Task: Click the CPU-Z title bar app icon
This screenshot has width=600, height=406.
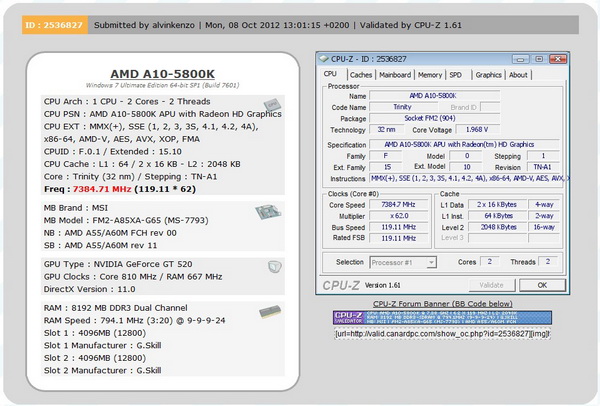Action: [325, 57]
